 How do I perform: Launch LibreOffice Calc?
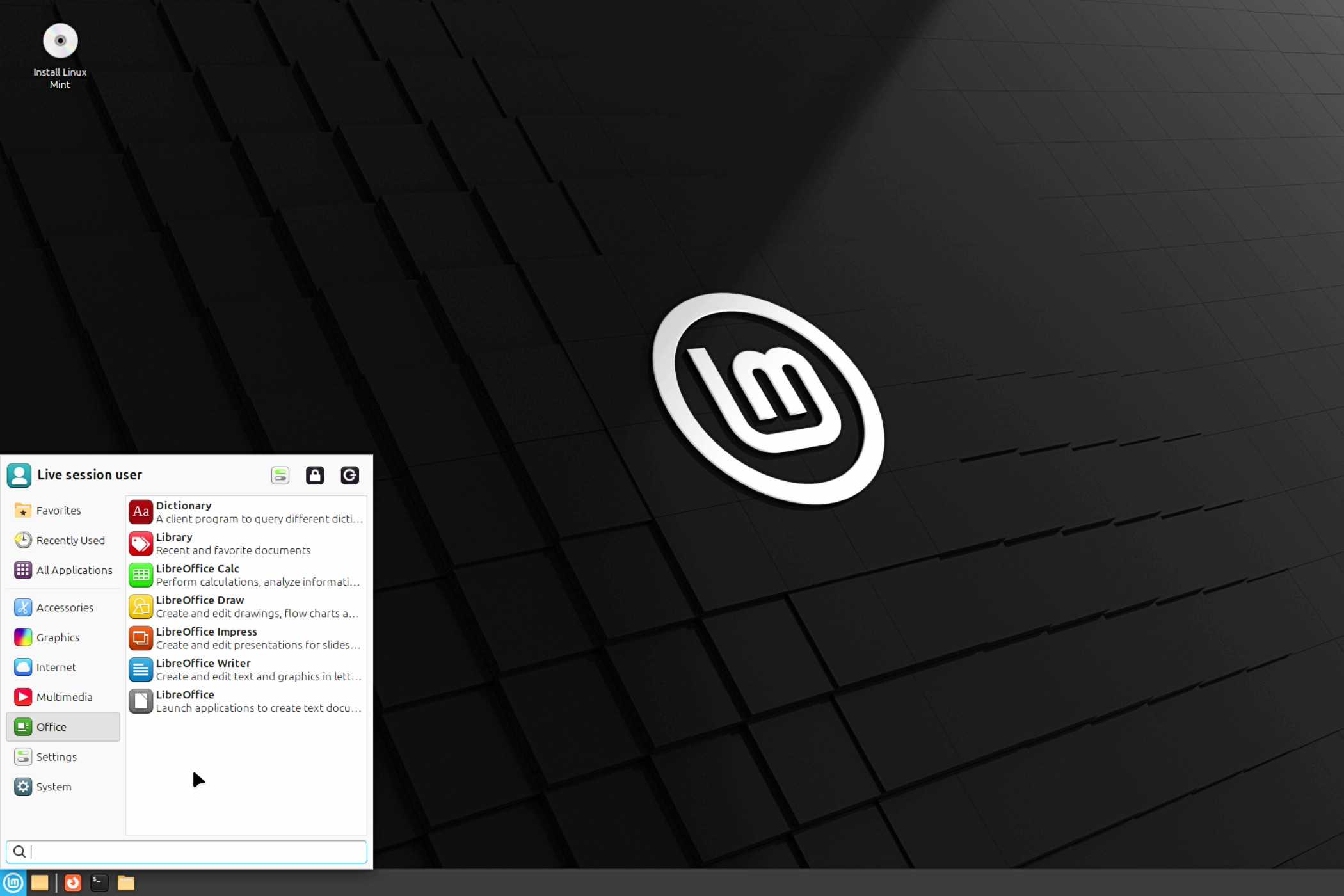(x=246, y=575)
